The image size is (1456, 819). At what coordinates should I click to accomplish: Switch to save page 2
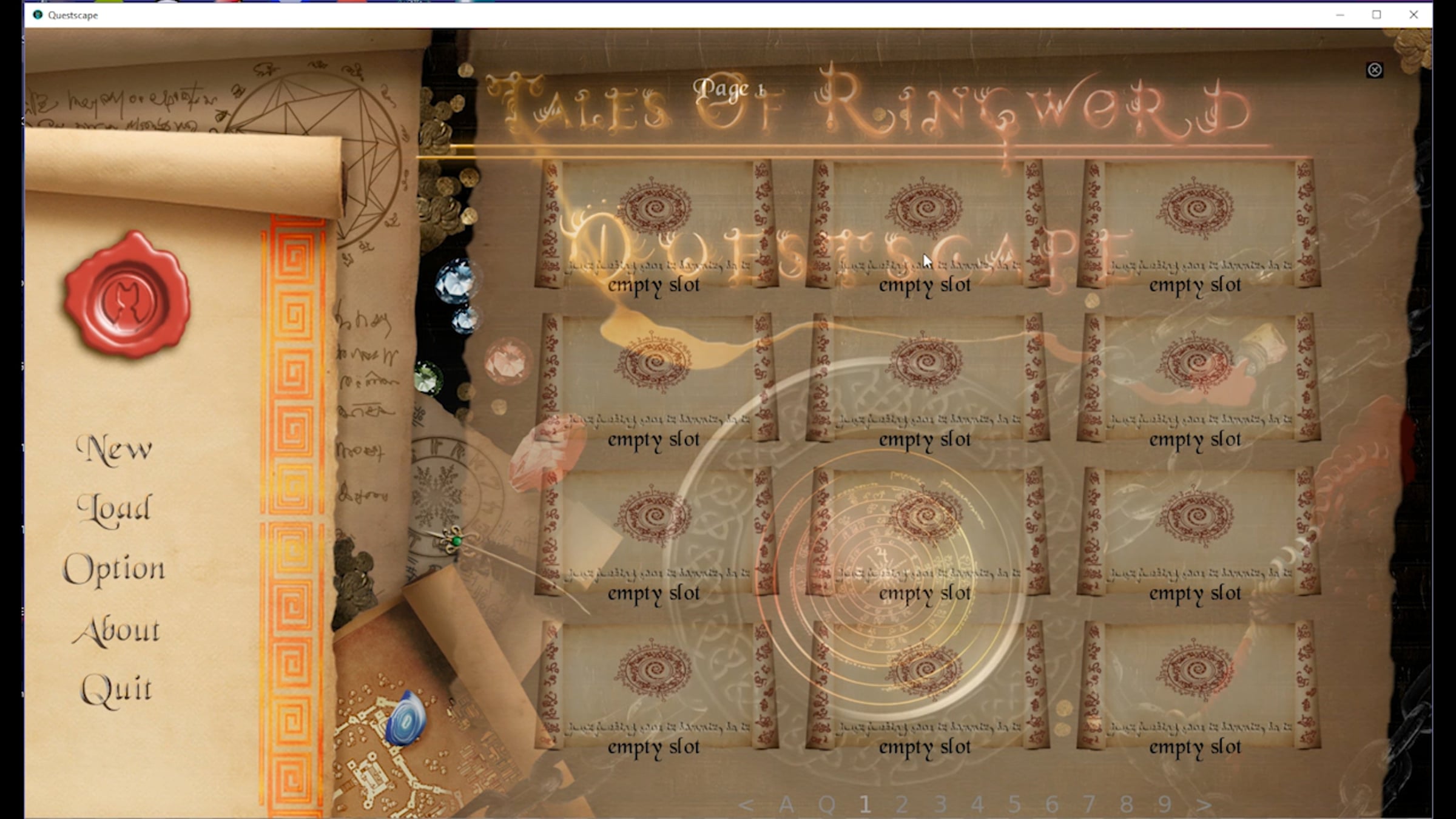(x=902, y=804)
